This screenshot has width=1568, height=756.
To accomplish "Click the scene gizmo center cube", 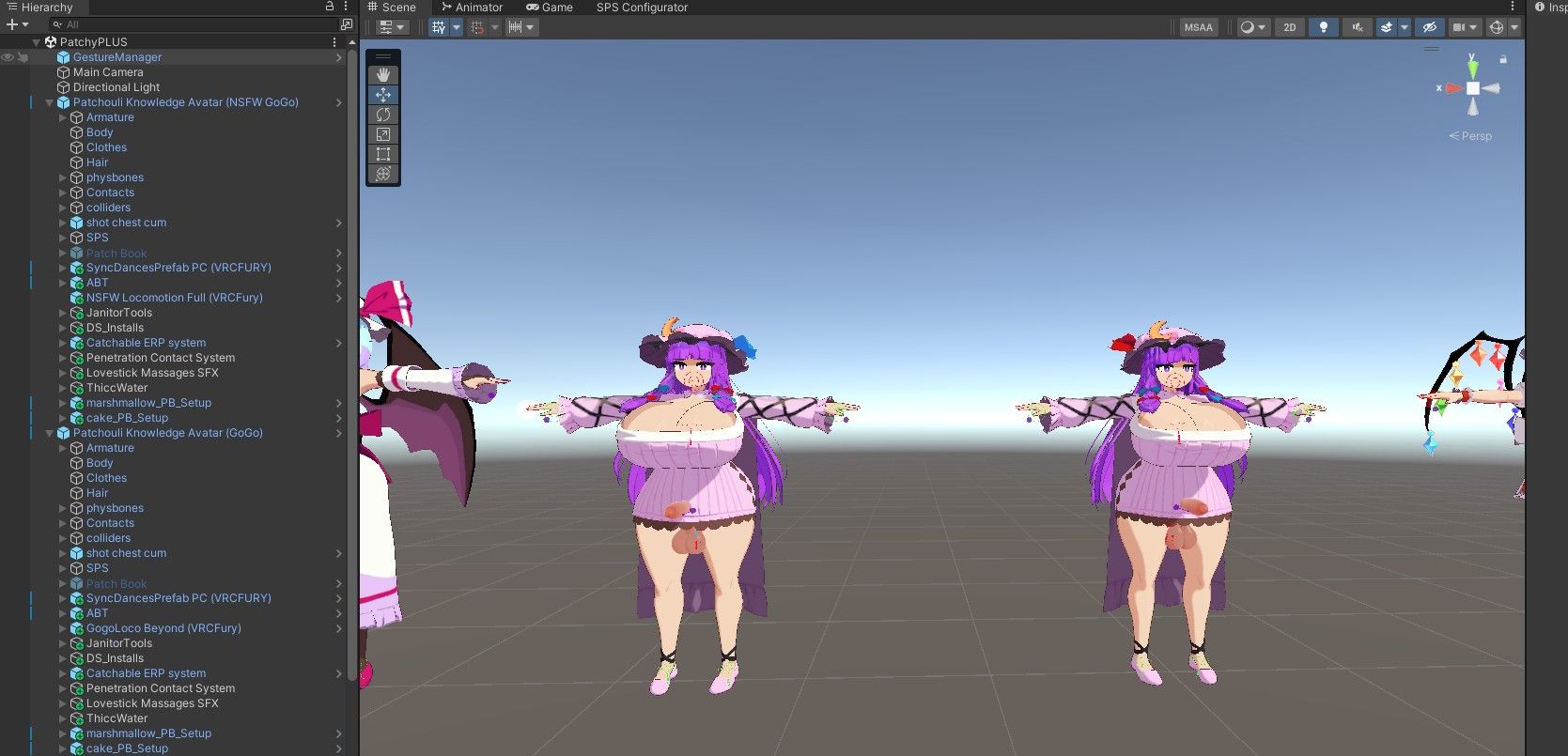I will (1472, 88).
